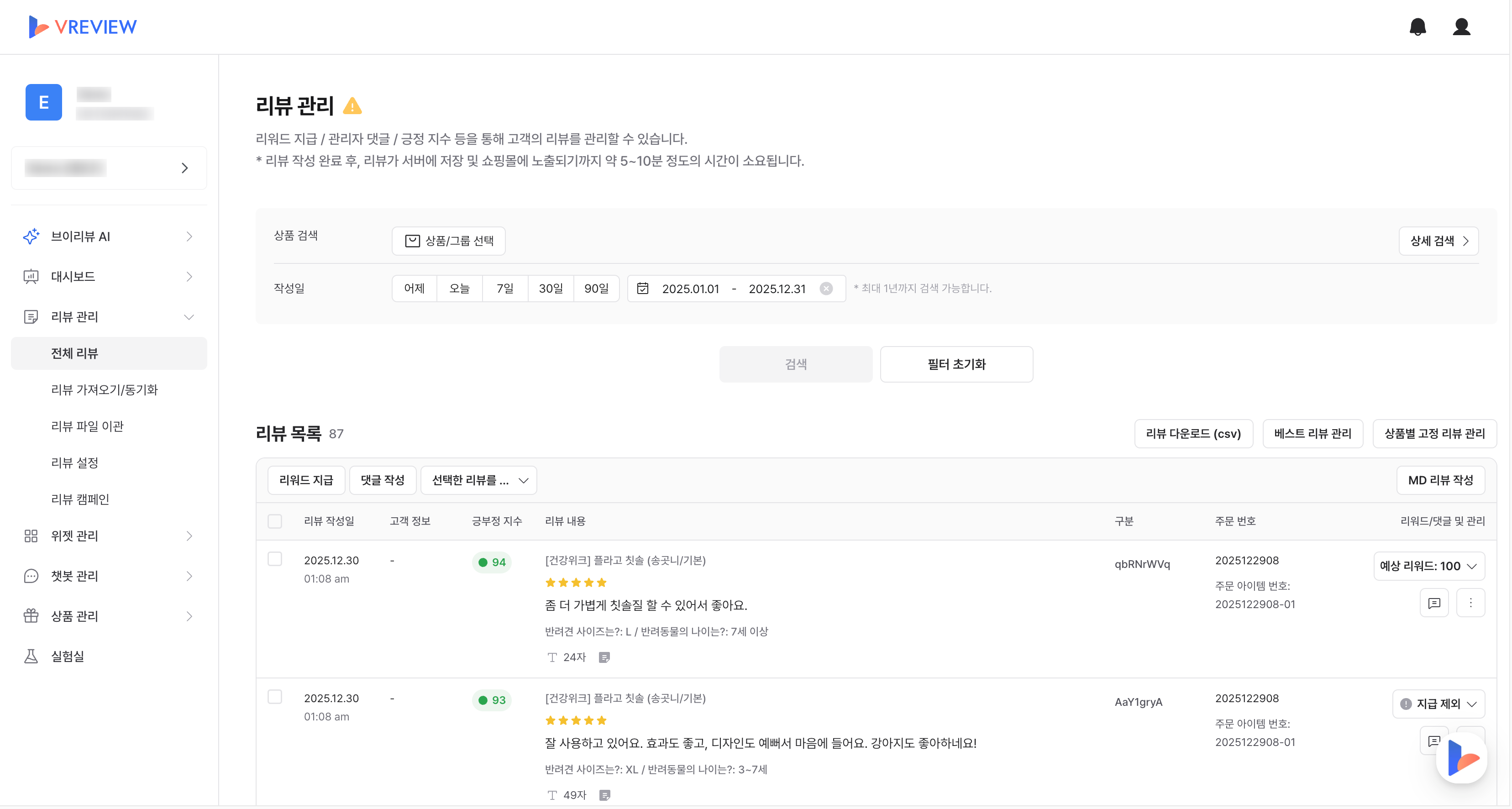Open 리뷰 가져오기/동기화 in the sidebar
Screen dimensions: 1512x809
pyautogui.click(x=105, y=390)
